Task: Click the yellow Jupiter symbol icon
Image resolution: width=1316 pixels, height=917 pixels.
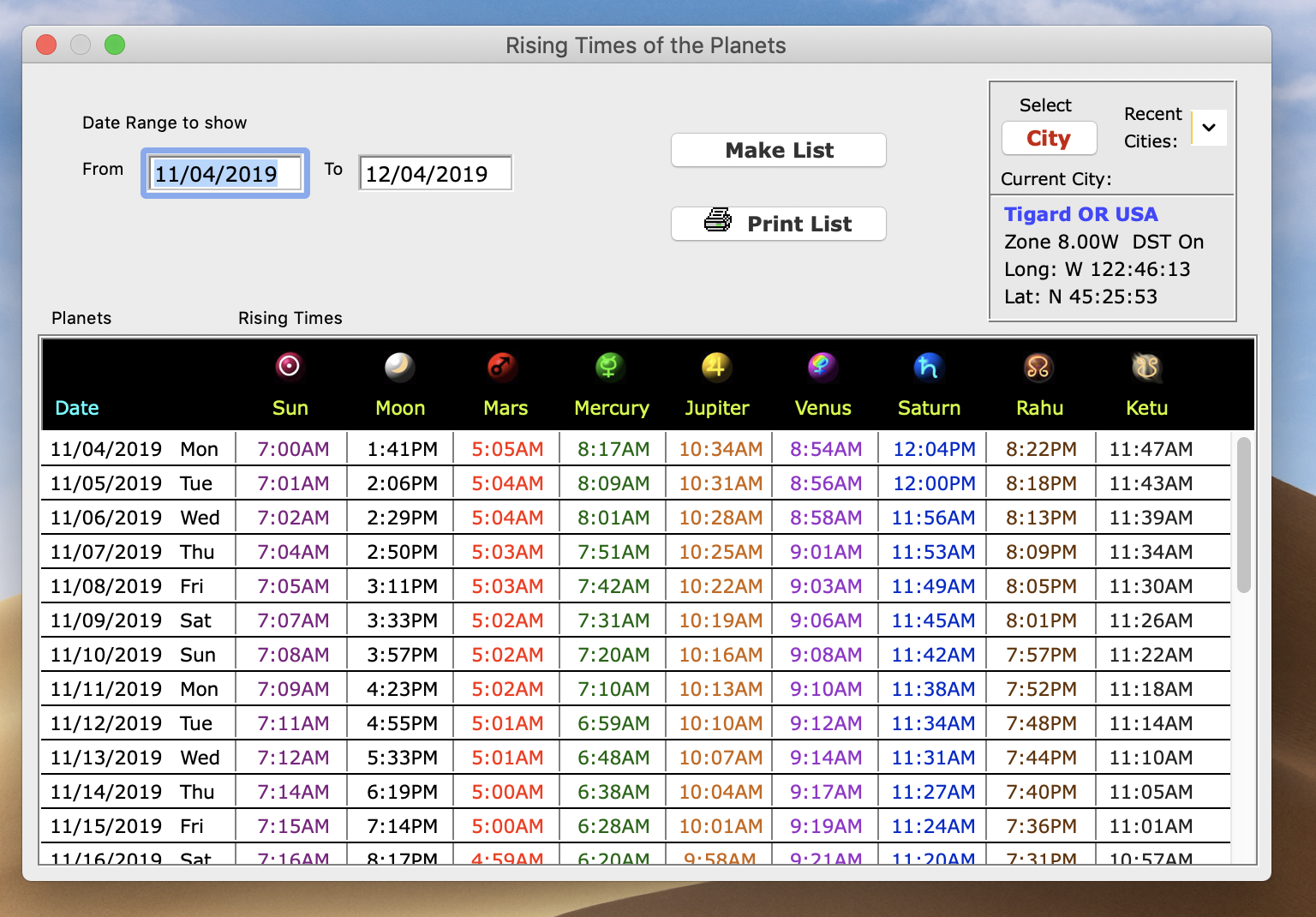Action: tap(715, 367)
